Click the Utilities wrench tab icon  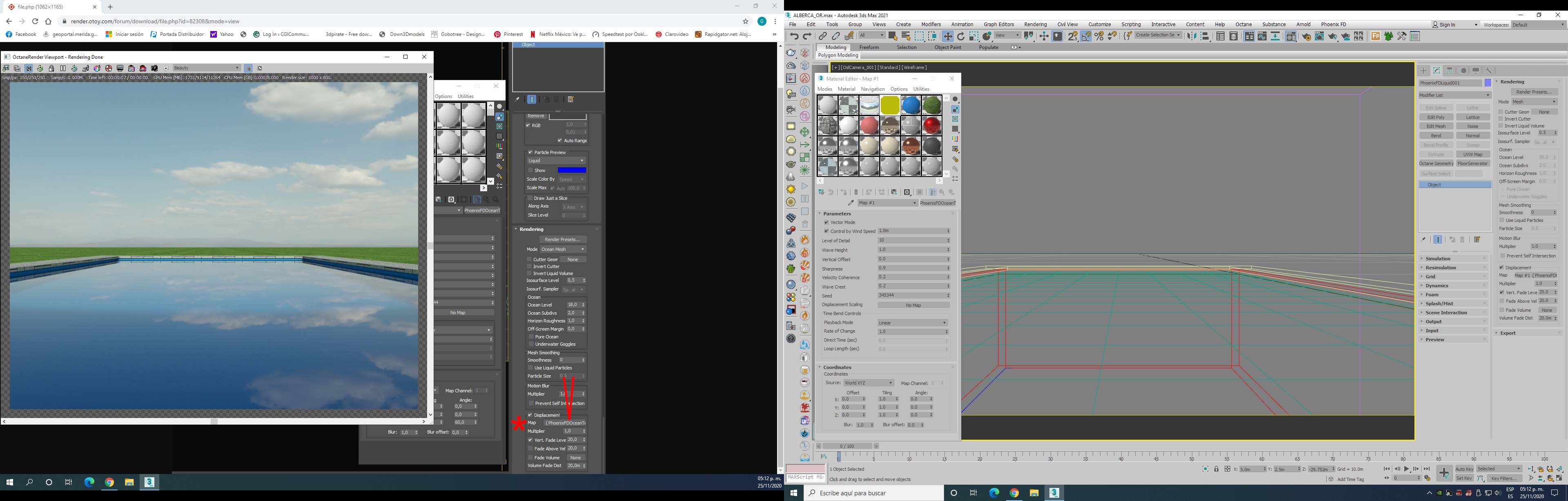[x=1489, y=71]
